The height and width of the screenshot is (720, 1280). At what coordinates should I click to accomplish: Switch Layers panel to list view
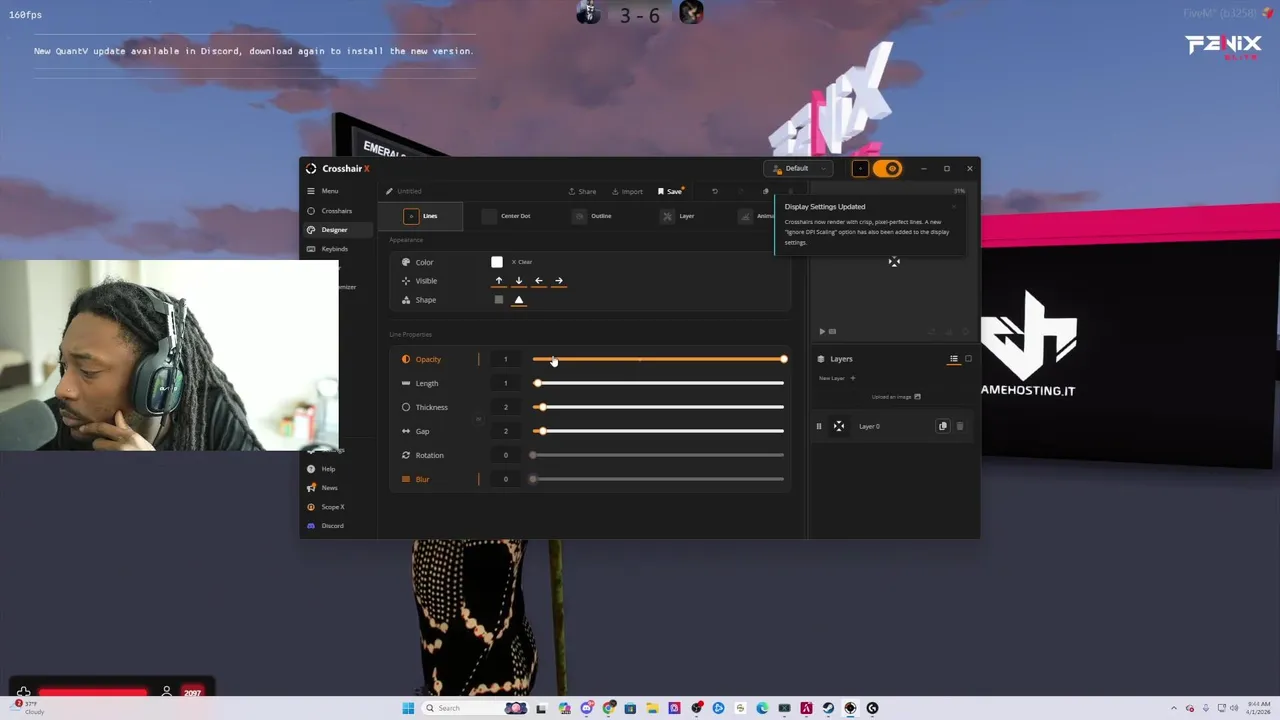(x=954, y=359)
